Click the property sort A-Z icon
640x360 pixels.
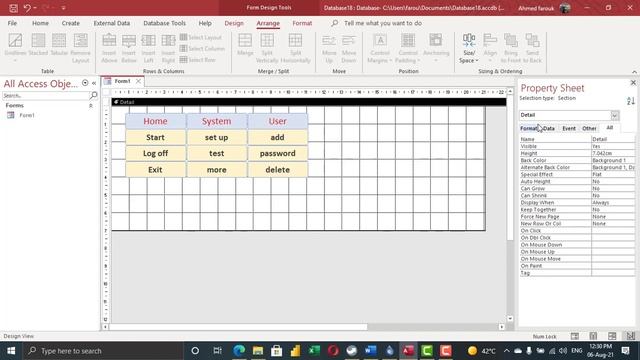click(631, 100)
